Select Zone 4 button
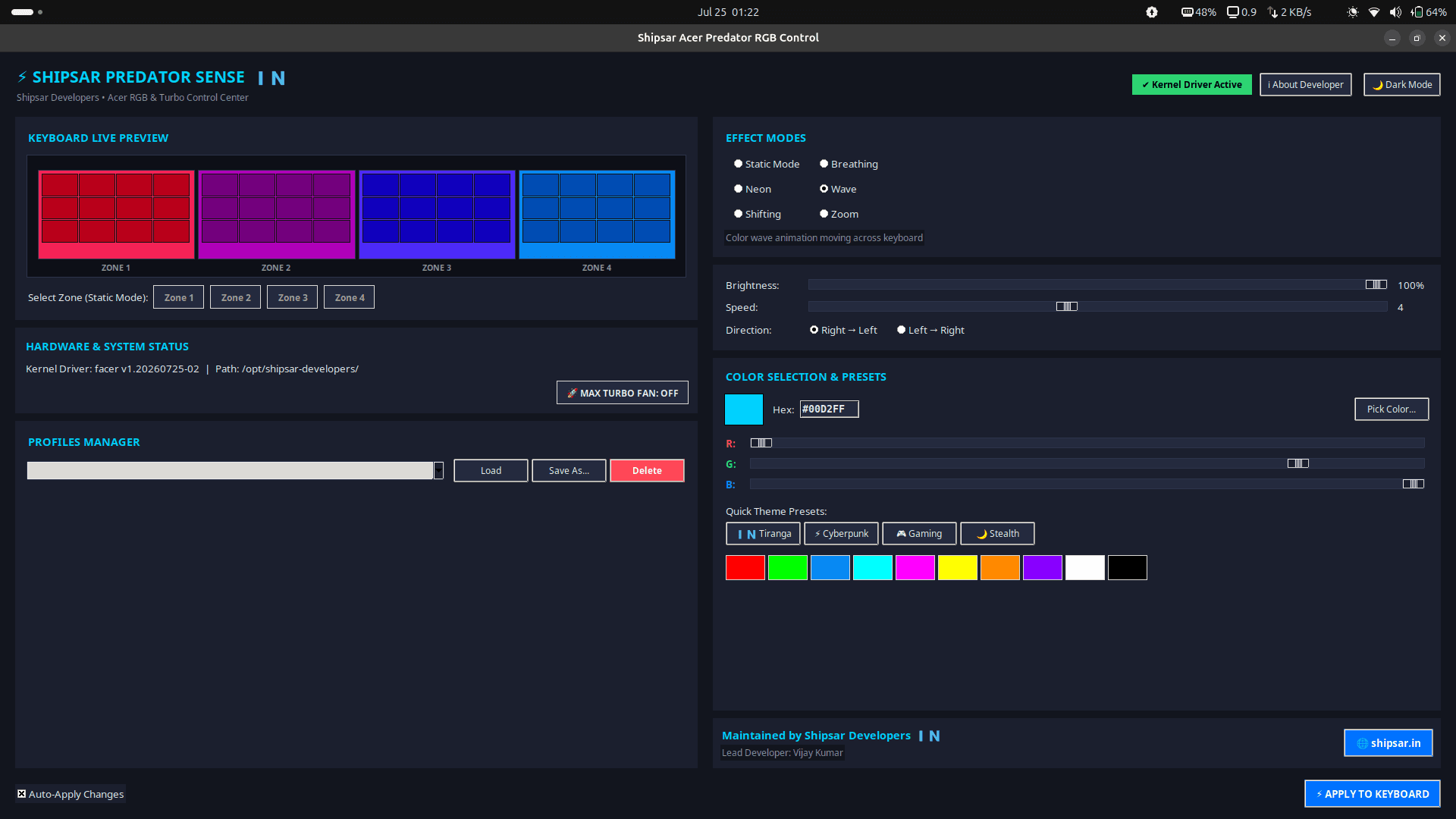Viewport: 1456px width, 819px height. [x=349, y=297]
